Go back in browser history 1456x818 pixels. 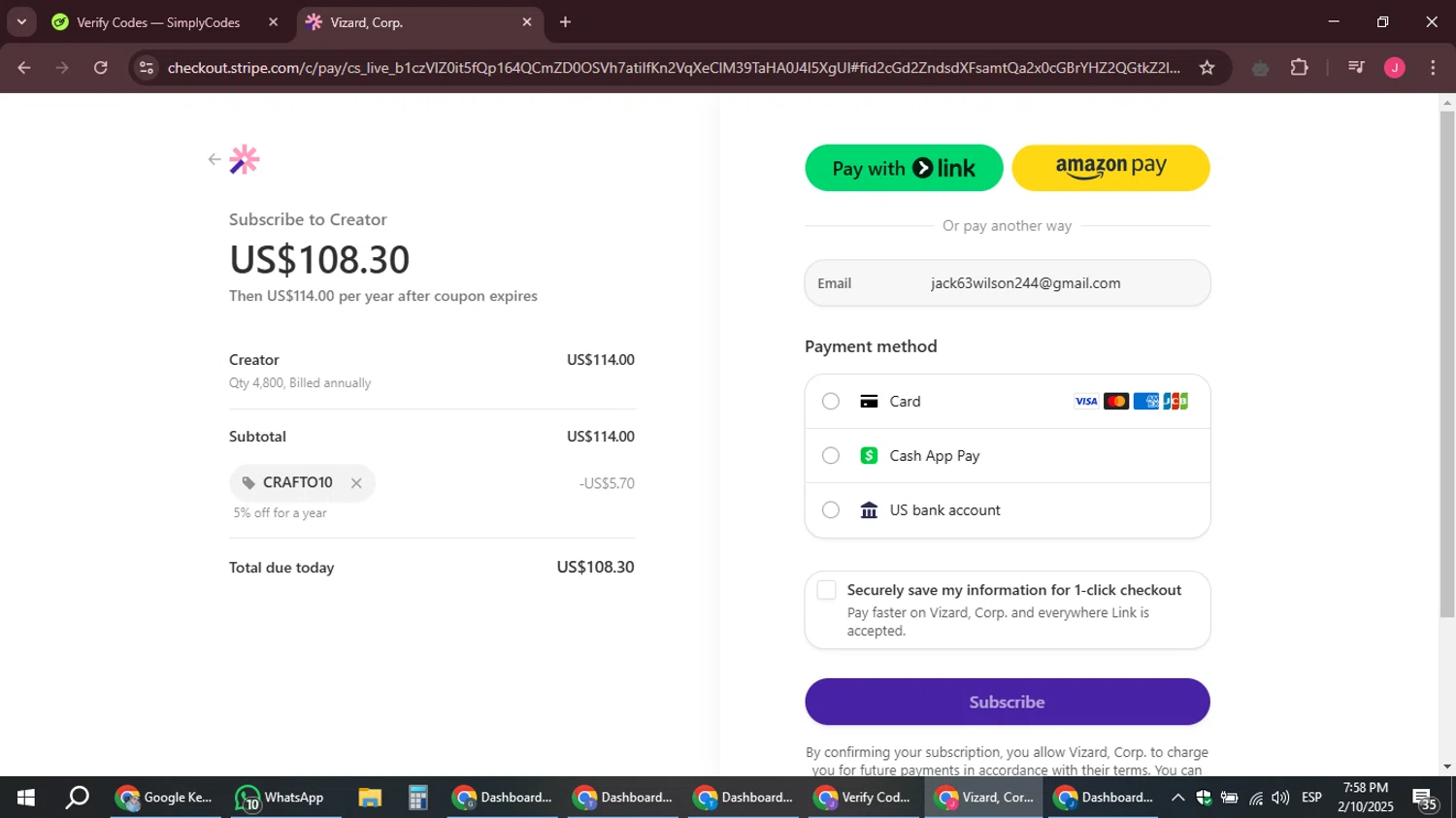pyautogui.click(x=24, y=68)
